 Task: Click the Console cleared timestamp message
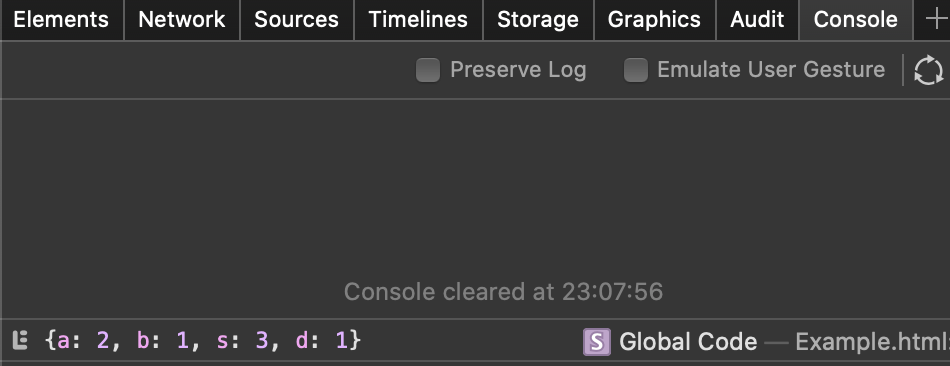(x=503, y=292)
